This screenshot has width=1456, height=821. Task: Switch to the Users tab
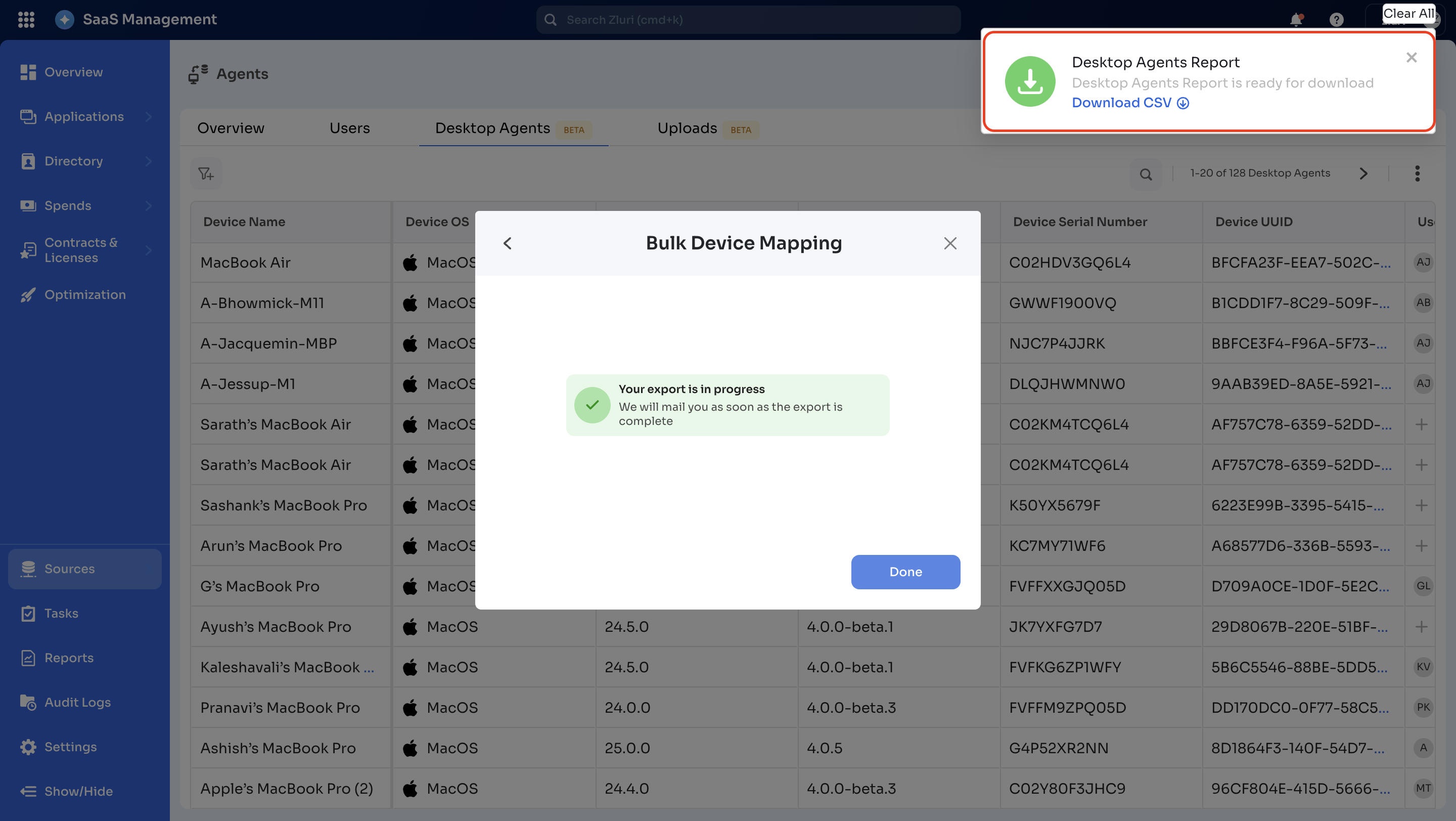click(349, 128)
